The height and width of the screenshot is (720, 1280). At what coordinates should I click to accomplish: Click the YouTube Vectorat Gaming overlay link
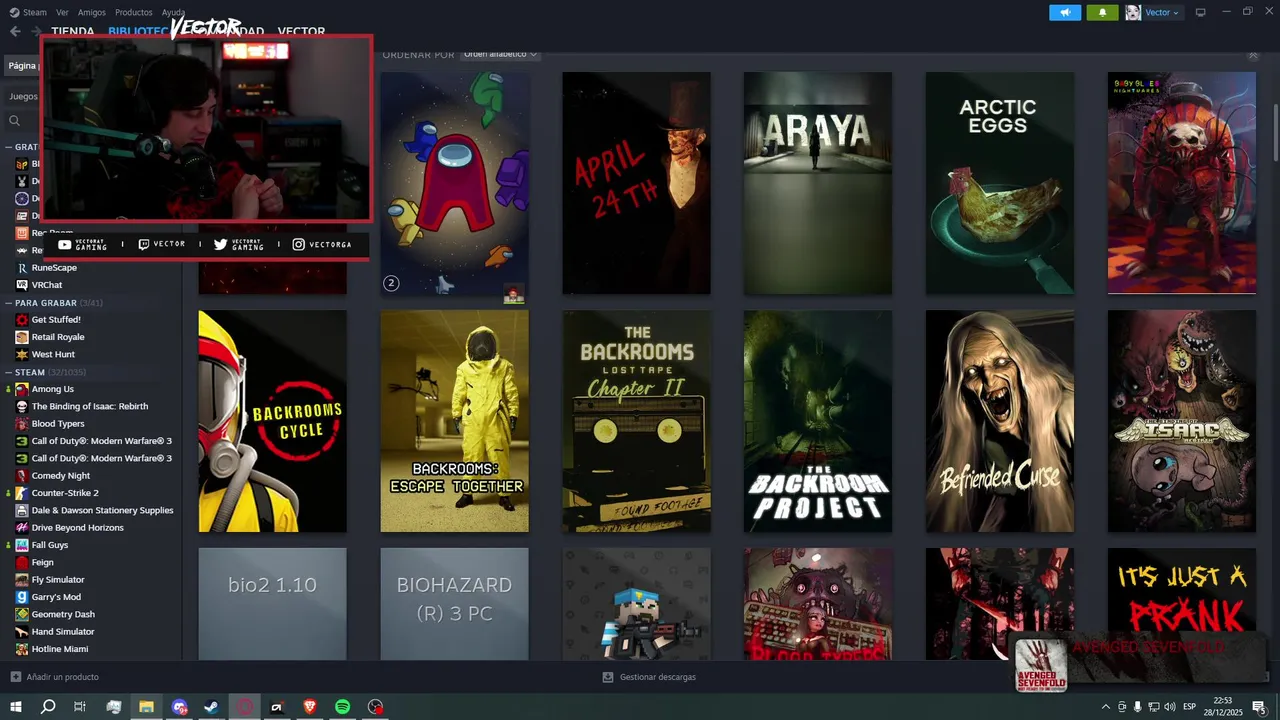[82, 244]
